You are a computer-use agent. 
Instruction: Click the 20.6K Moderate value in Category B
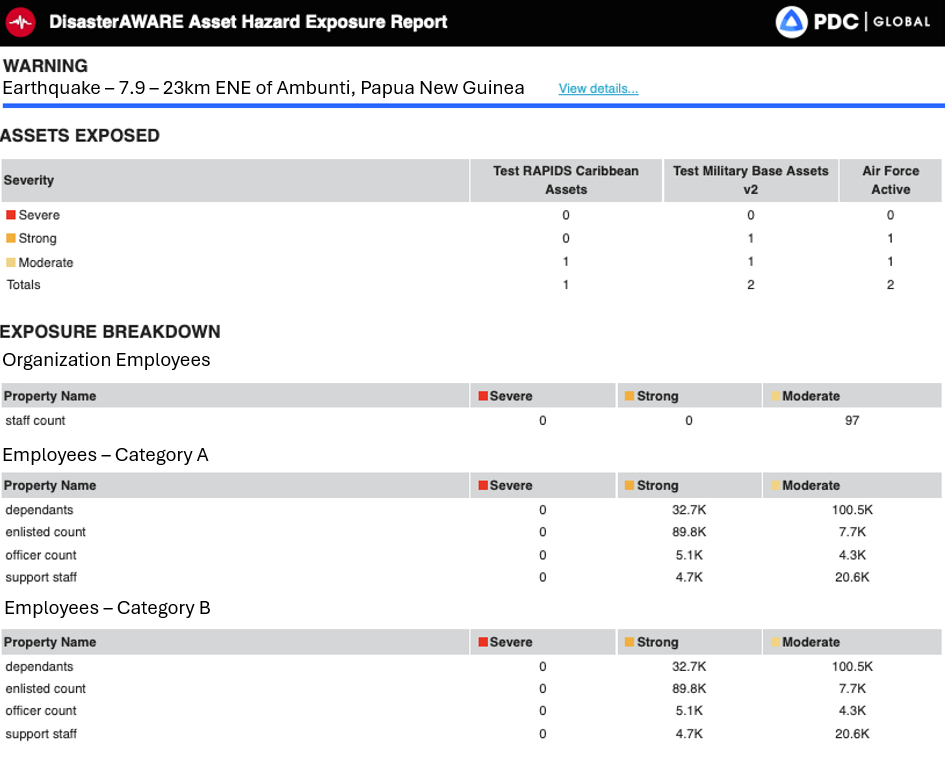[852, 734]
